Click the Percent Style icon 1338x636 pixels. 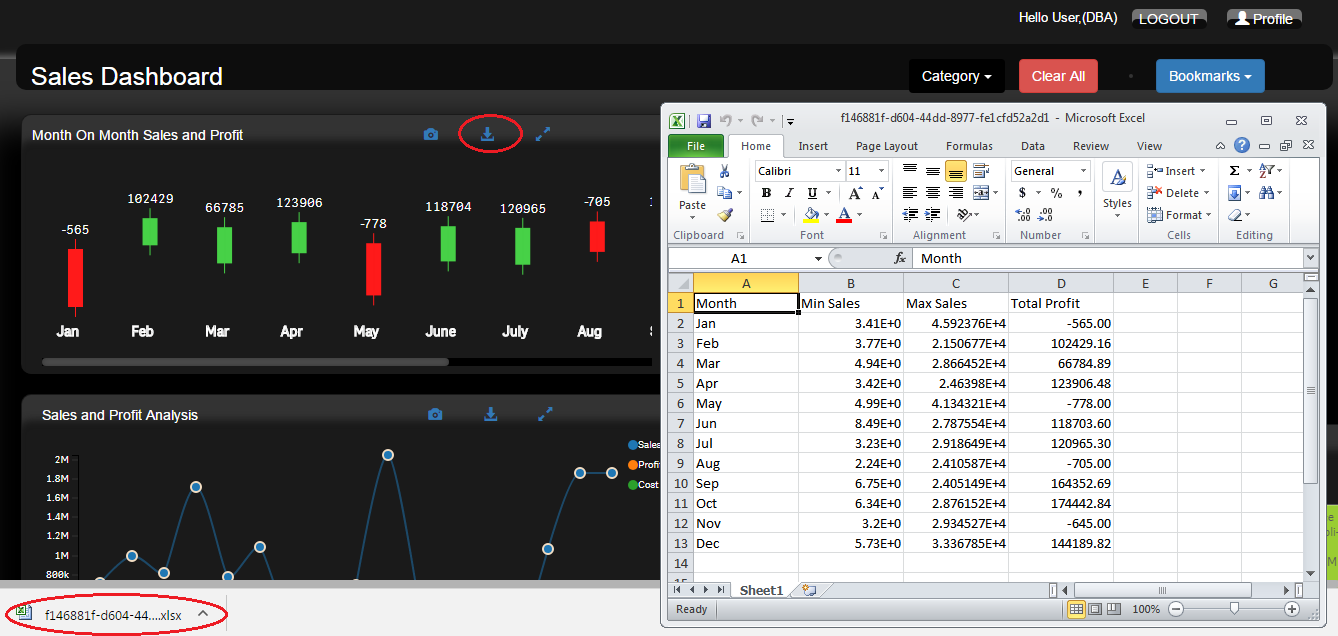pyautogui.click(x=1056, y=193)
